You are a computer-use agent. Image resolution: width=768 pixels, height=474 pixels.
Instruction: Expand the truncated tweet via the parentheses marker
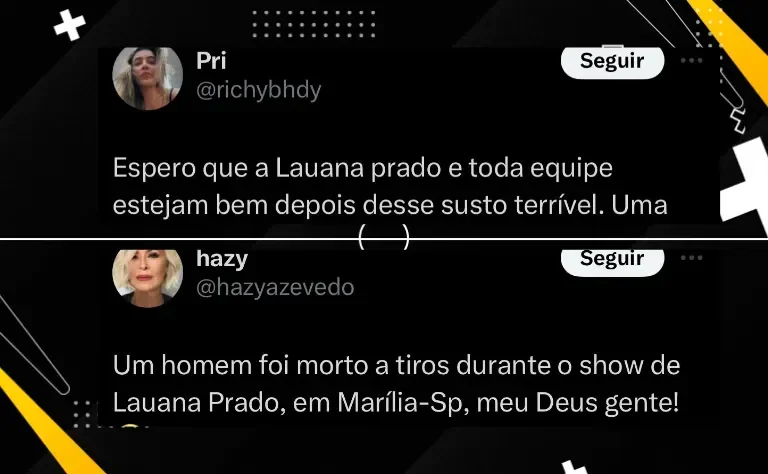click(384, 237)
